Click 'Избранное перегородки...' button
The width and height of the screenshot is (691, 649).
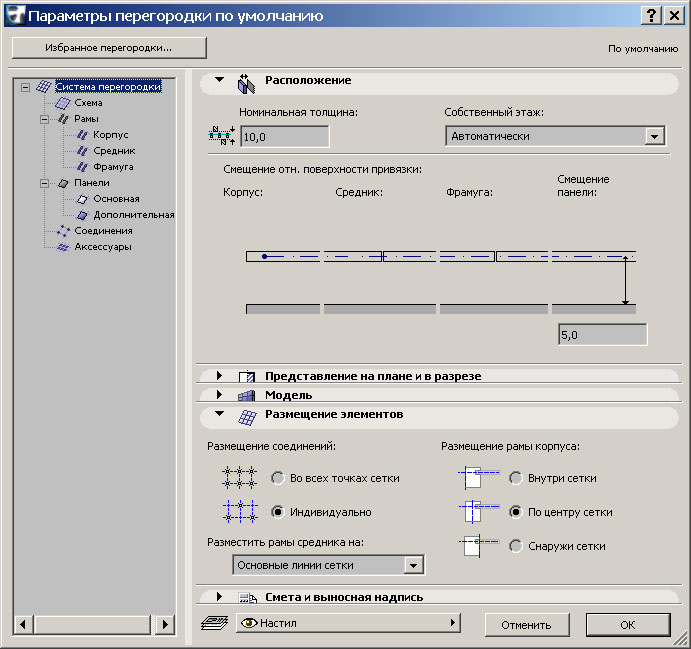pos(109,47)
